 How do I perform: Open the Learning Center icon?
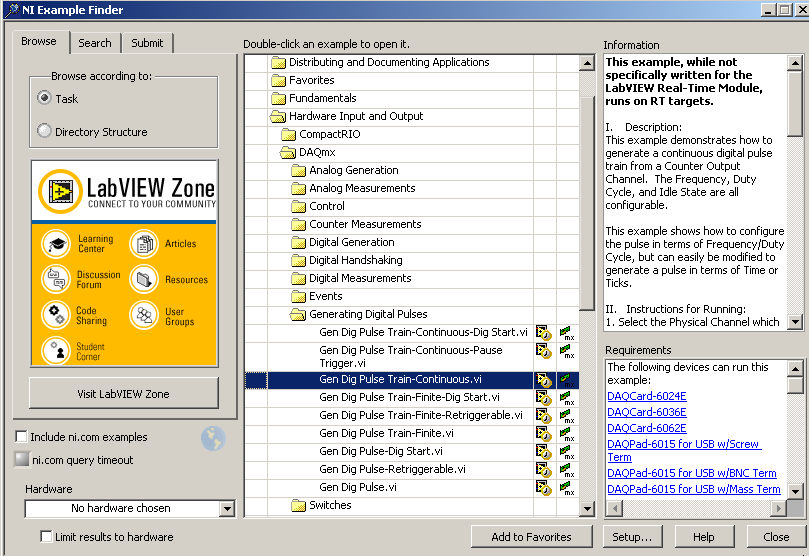[x=56, y=243]
